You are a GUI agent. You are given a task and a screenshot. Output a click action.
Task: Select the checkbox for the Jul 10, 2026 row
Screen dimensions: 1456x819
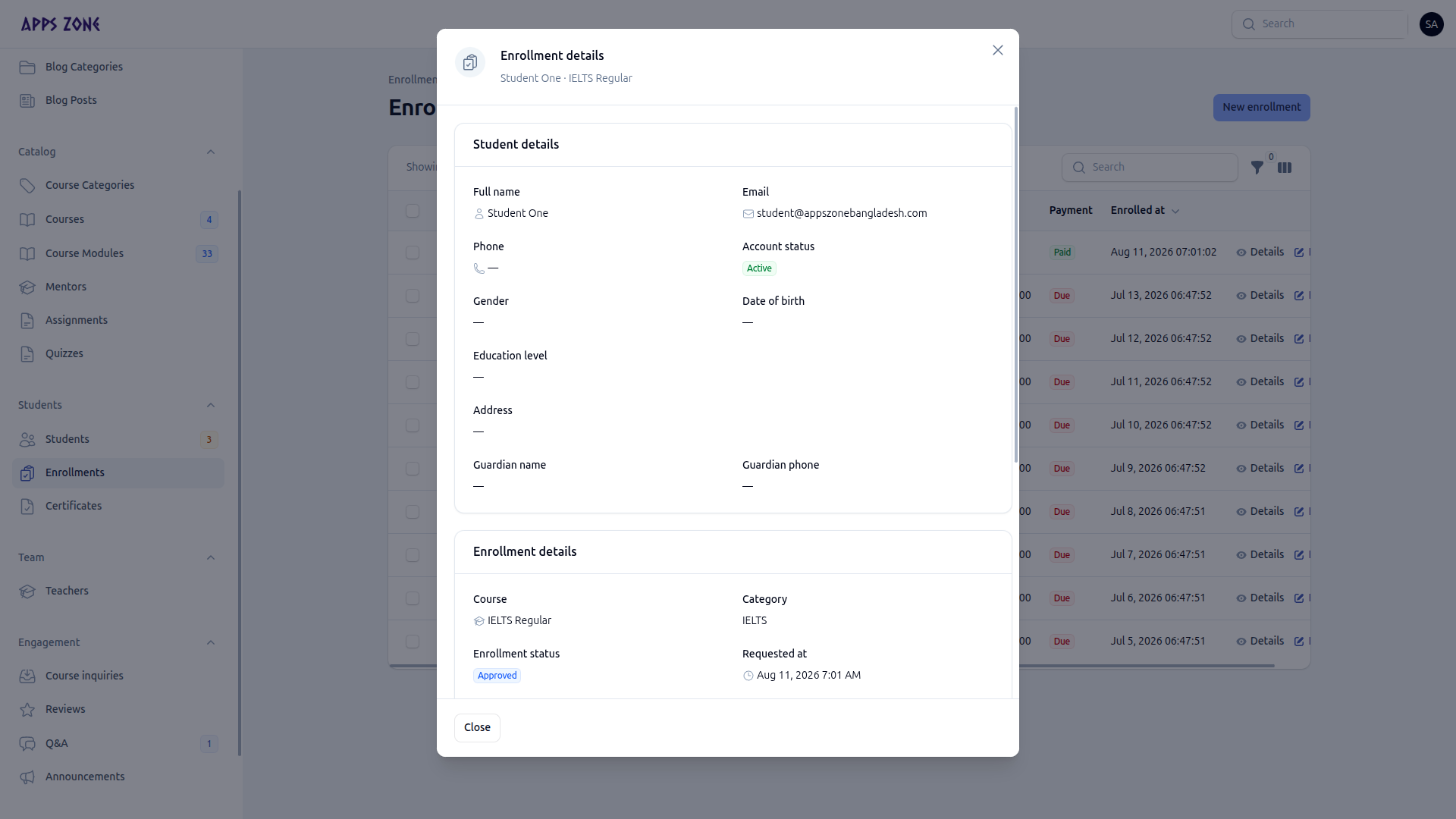coord(413,425)
